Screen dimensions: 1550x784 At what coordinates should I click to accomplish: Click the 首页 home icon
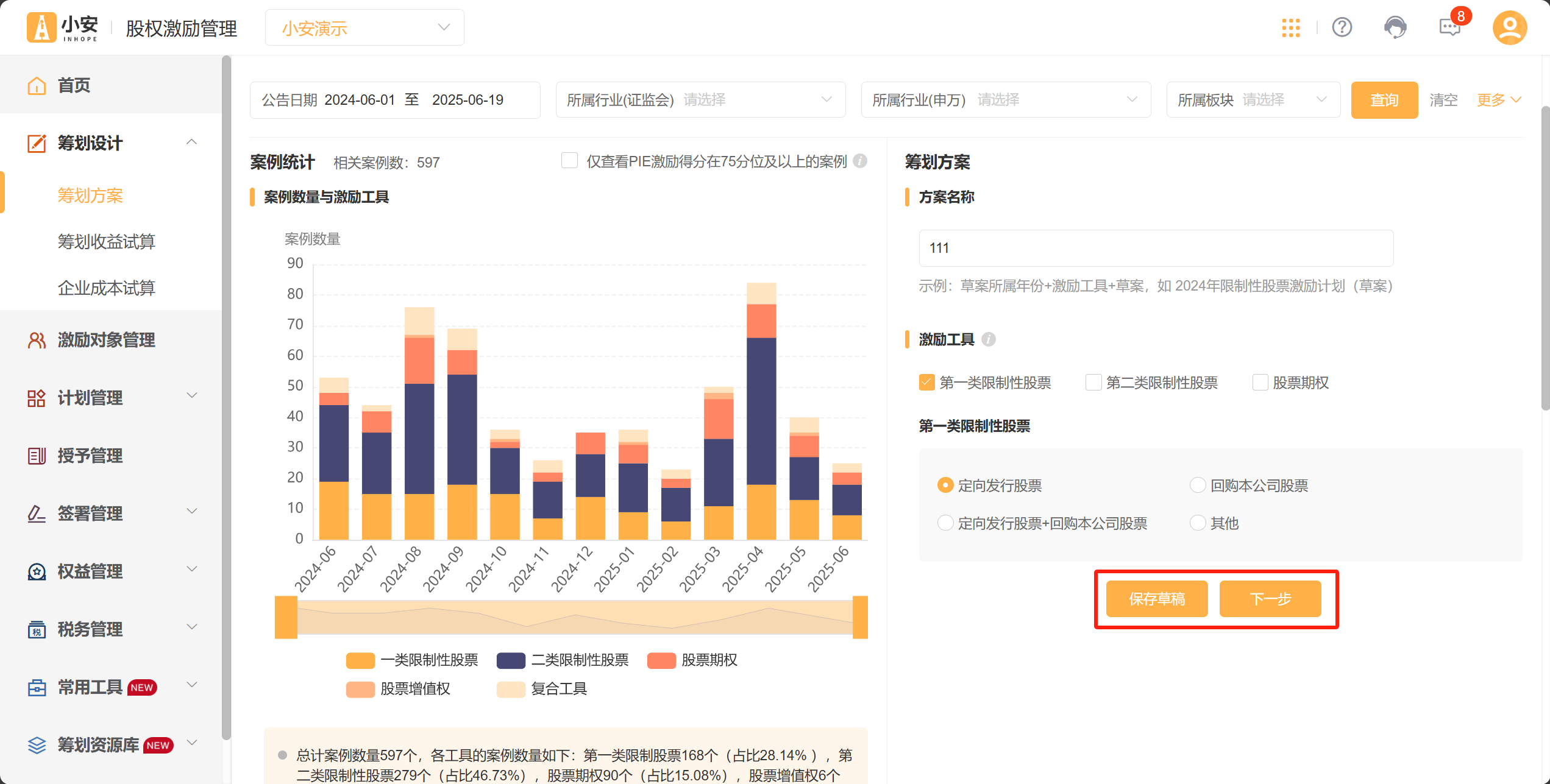[x=37, y=85]
